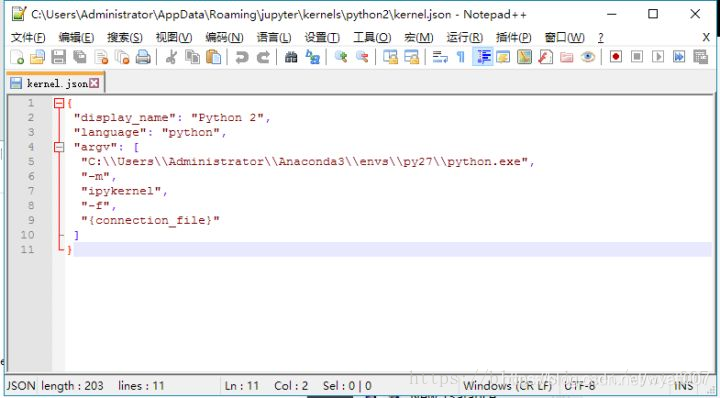Paste using the clipboard toolbar icon
720x398 pixels.
(x=214, y=57)
